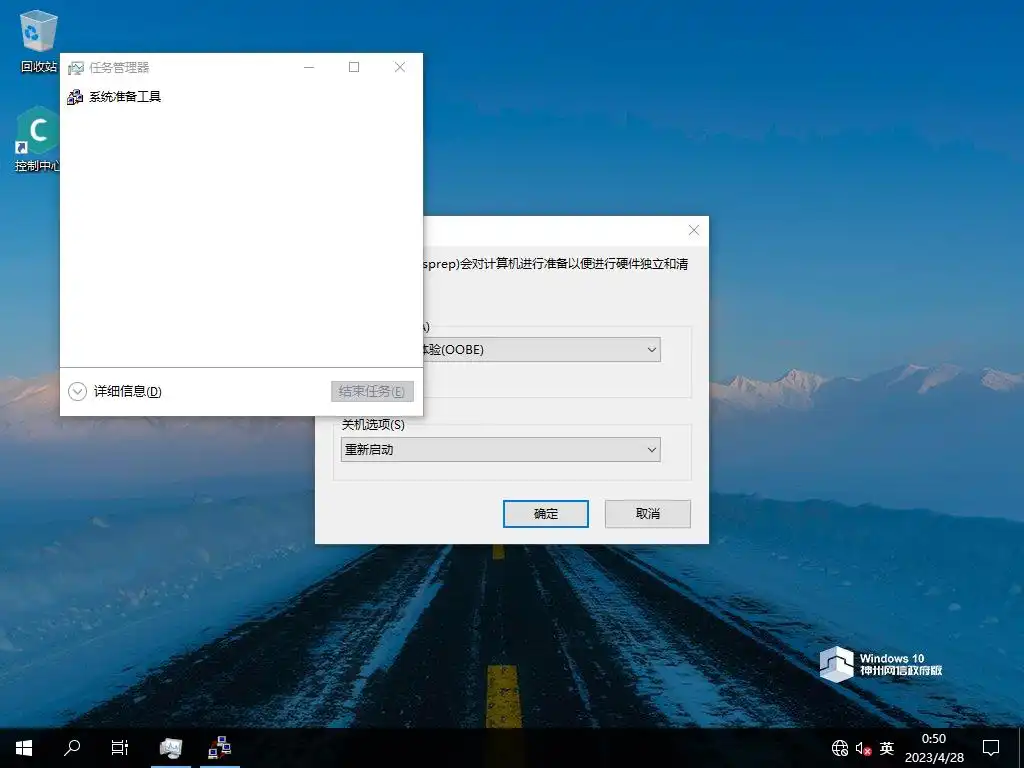Click 取消 in the Sysprep dialog
The height and width of the screenshot is (768, 1024).
(x=647, y=514)
